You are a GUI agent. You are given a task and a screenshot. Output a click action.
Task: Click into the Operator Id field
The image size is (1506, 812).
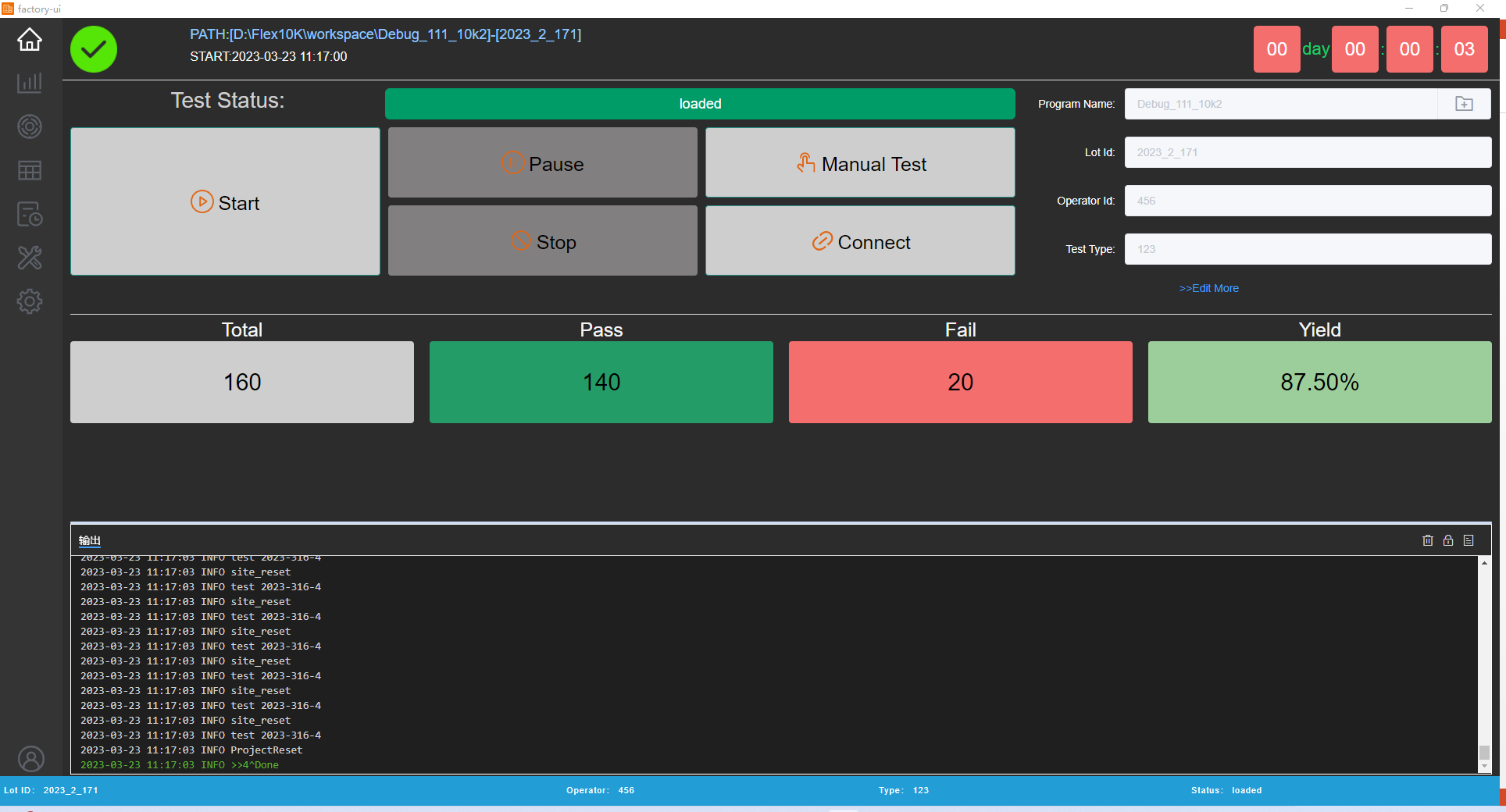point(1307,201)
